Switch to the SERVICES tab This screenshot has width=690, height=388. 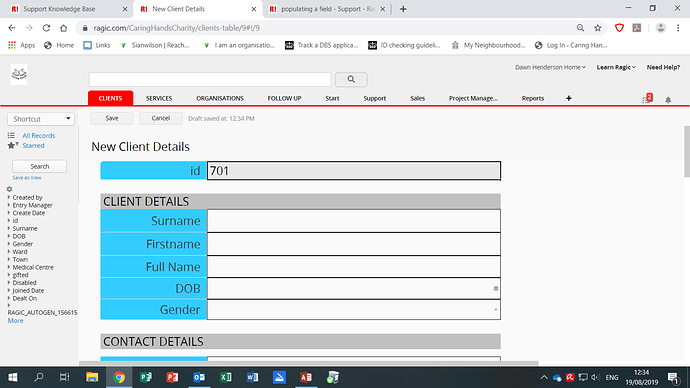pyautogui.click(x=159, y=98)
